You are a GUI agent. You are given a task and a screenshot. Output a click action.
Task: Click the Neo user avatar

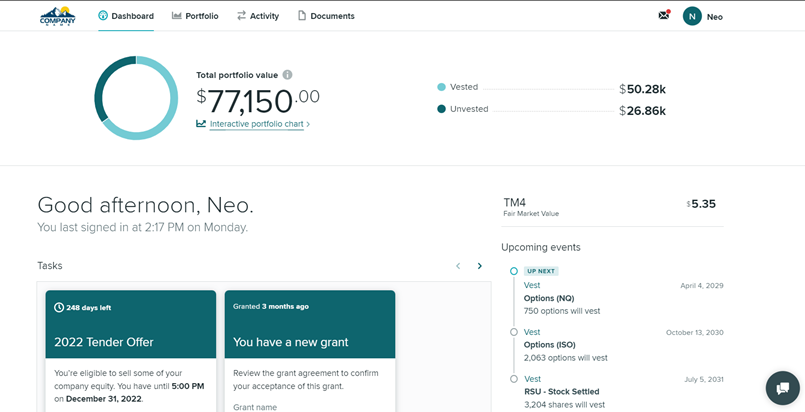[x=692, y=16]
